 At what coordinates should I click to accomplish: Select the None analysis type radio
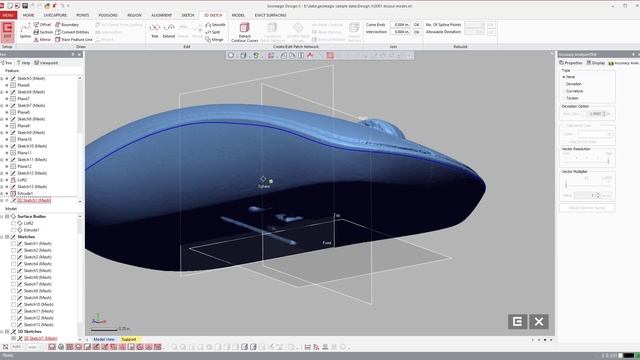click(564, 77)
